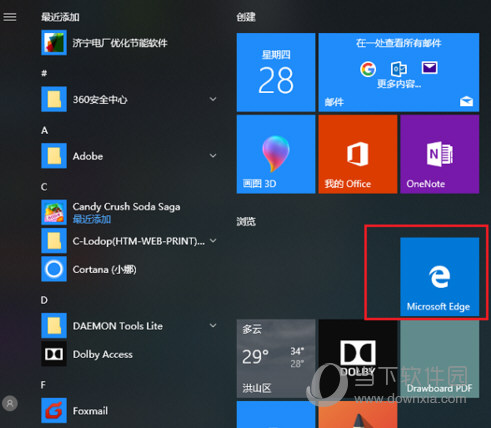Click 星期四 on the calendar tile
This screenshot has height=428, width=491.
[x=276, y=55]
